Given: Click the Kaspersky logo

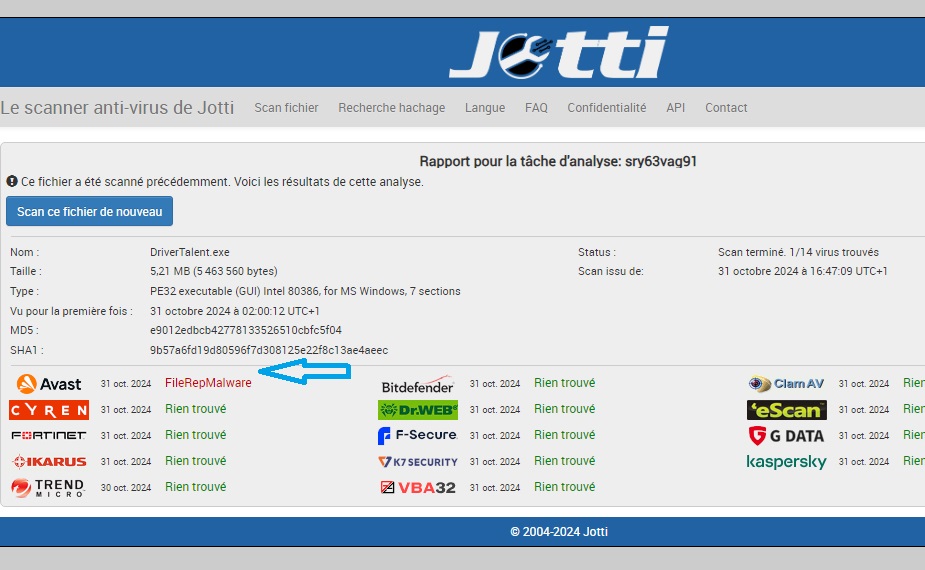Looking at the screenshot, I should (786, 461).
